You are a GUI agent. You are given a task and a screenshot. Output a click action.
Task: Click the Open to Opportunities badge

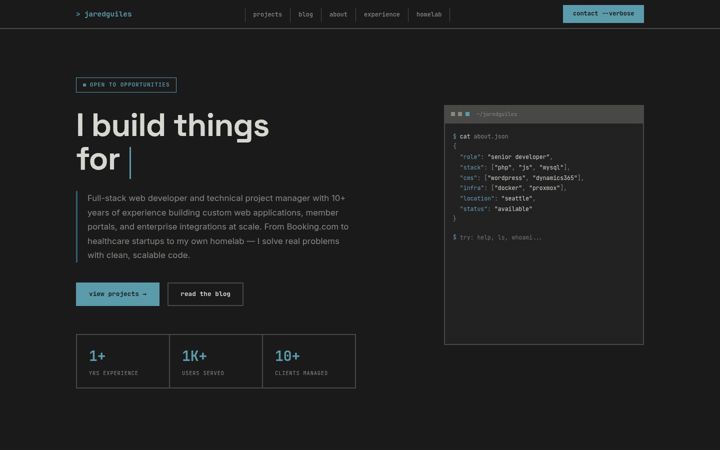pos(126,85)
